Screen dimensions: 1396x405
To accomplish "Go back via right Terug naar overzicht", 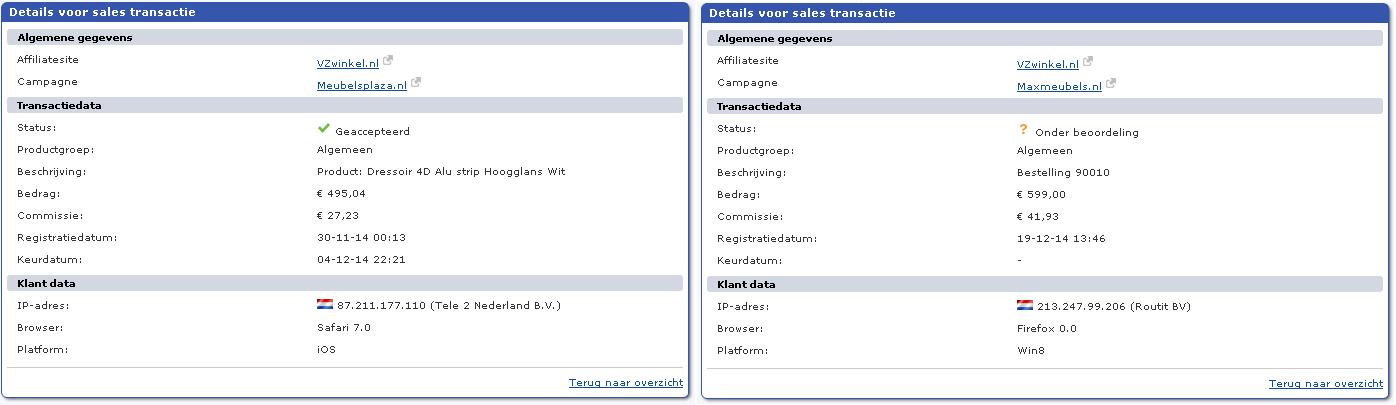I will [x=1326, y=383].
